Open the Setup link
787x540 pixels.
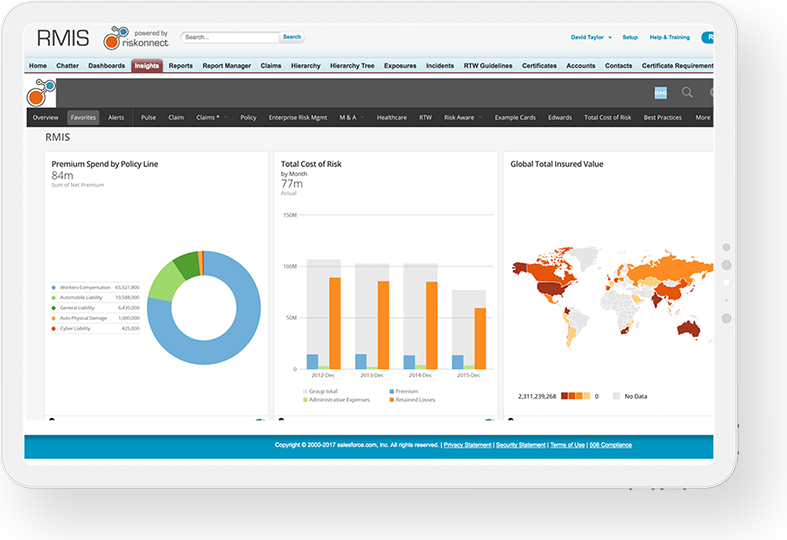pos(630,37)
